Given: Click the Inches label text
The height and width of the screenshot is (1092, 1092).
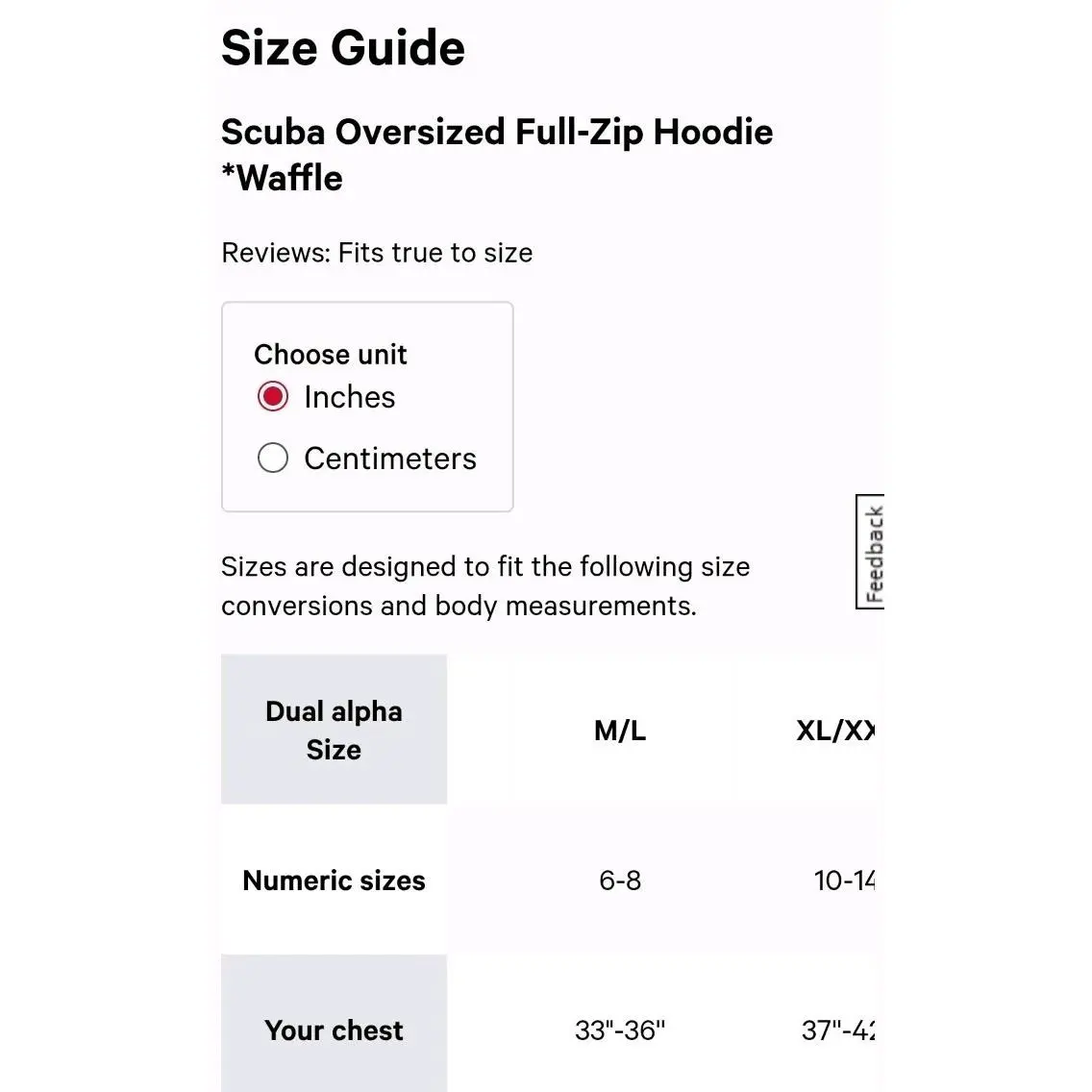Looking at the screenshot, I should (350, 397).
